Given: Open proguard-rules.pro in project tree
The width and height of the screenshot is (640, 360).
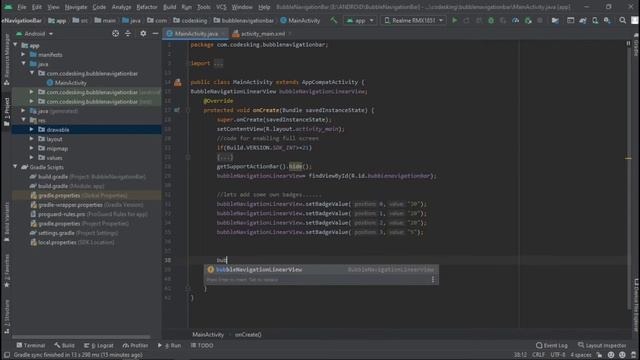Looking at the screenshot, I should 89,214.
